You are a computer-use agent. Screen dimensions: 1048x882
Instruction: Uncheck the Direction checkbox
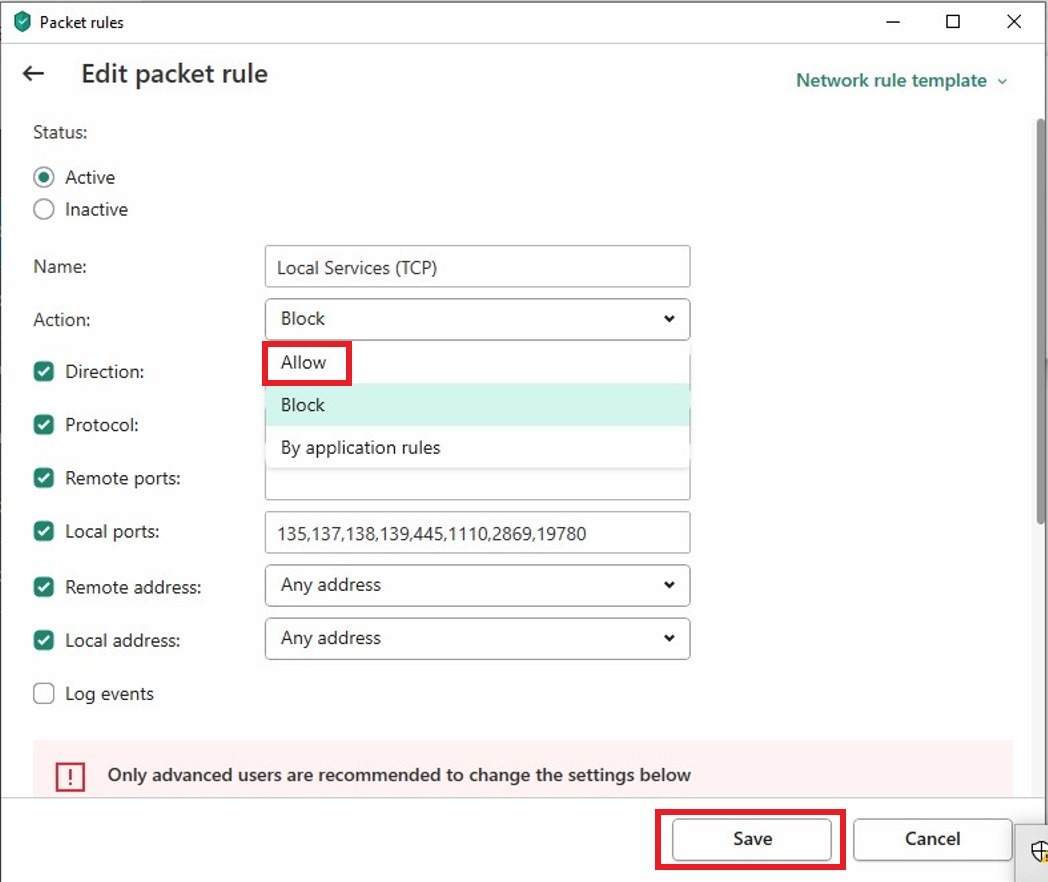[44, 372]
